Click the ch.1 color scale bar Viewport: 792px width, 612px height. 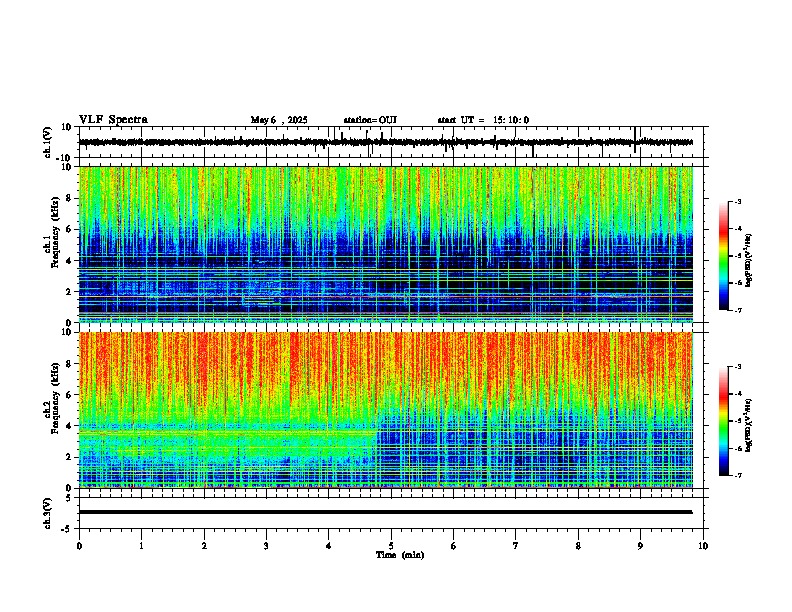click(723, 256)
